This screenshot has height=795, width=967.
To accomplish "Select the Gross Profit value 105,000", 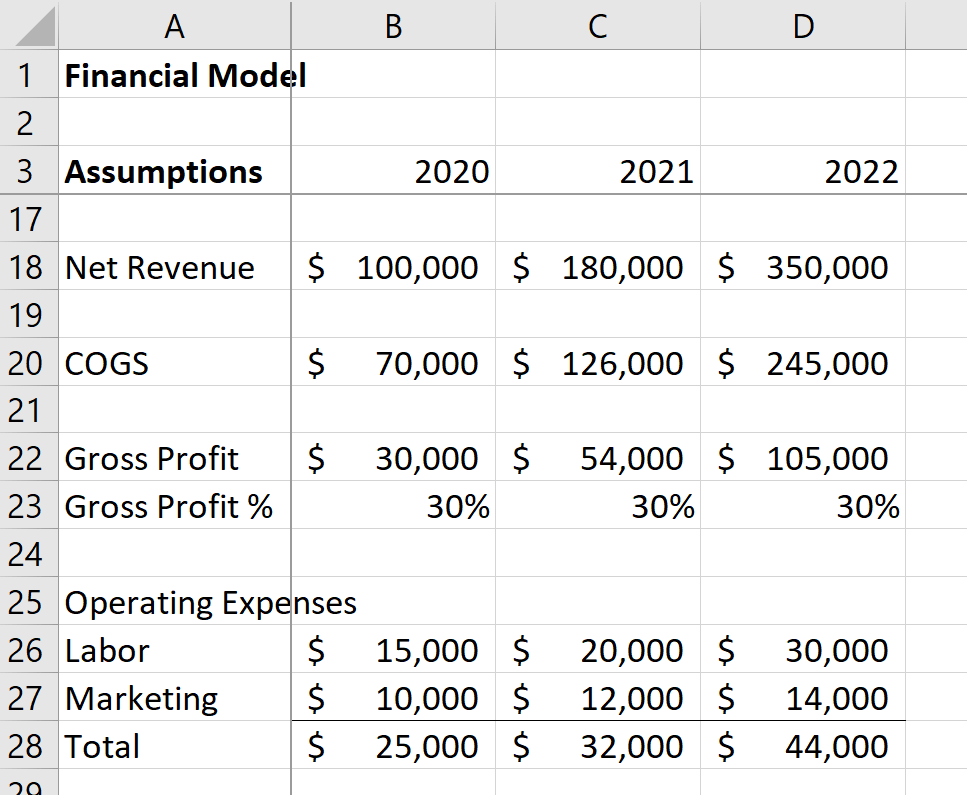I will click(x=802, y=458).
